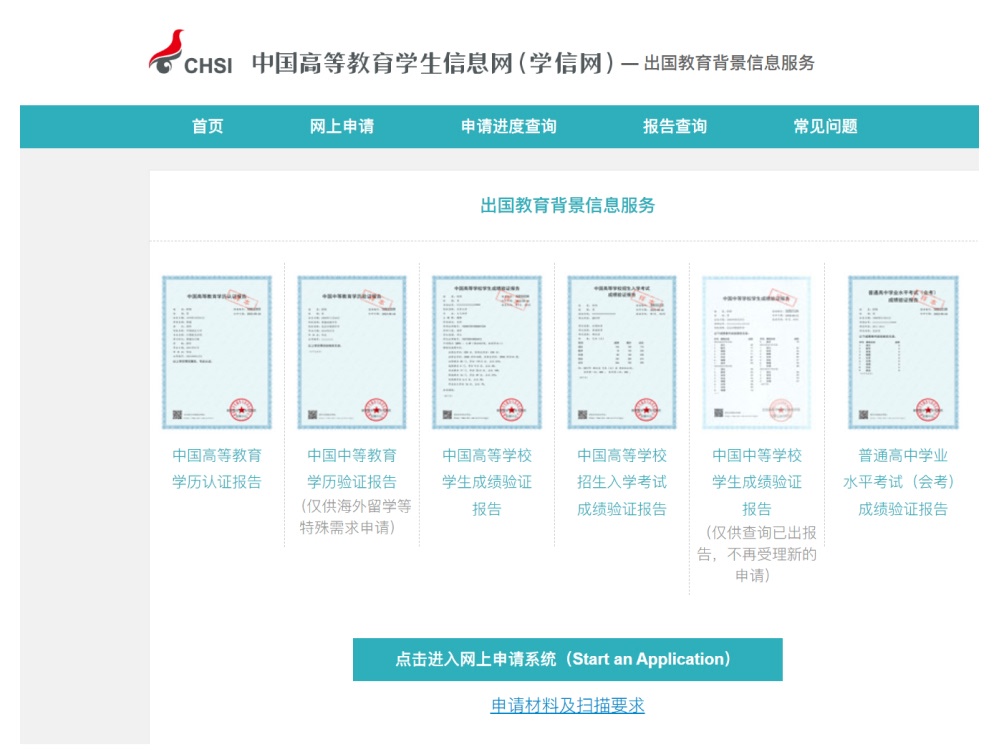Image resolution: width=1000 pixels, height=750 pixels.
Task: Open the 申请材料及扫描要求 link
Action: tap(568, 705)
